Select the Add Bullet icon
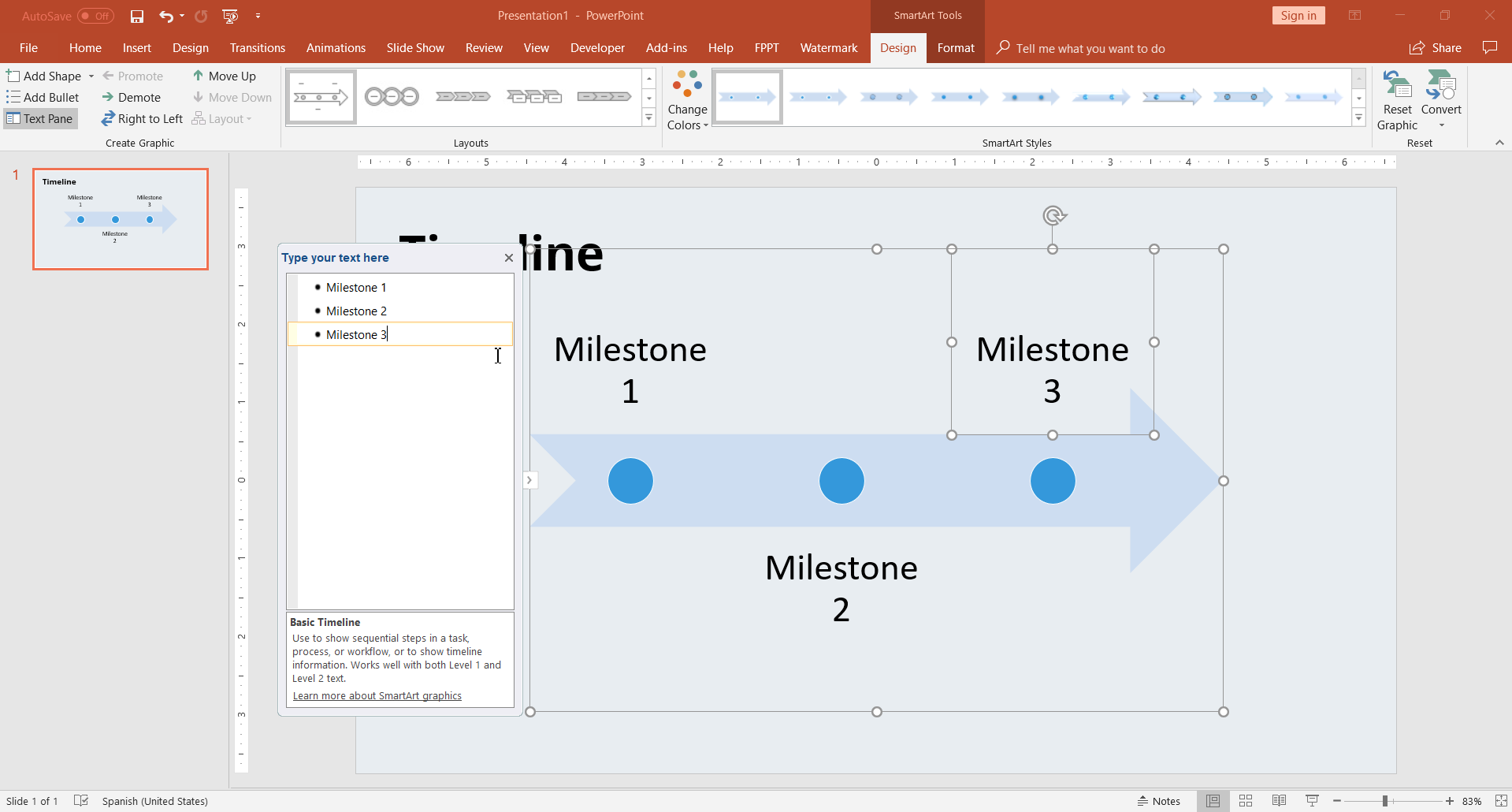Viewport: 1512px width, 812px height. tap(43, 97)
